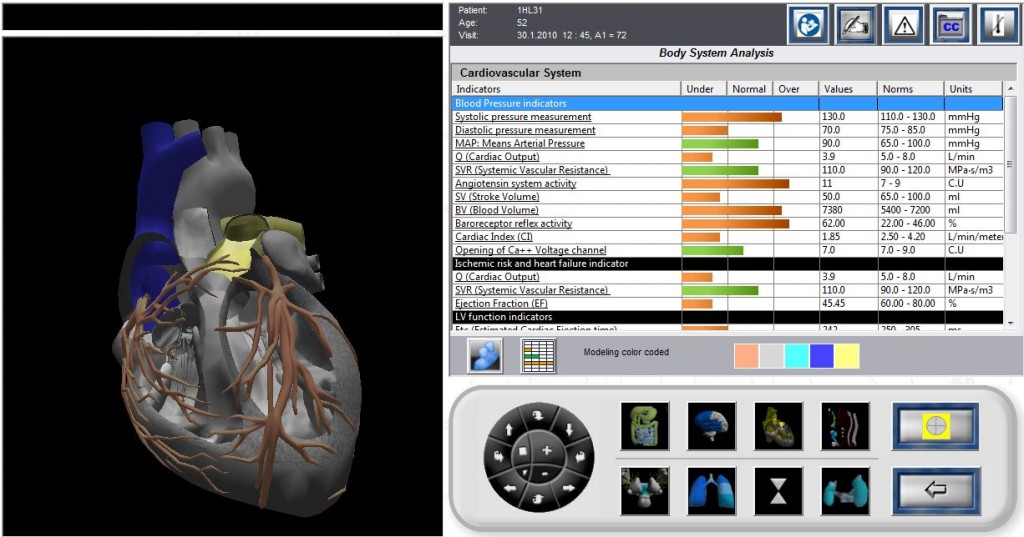Open Ejection Fraction (EF) indicator
This screenshot has height=537, width=1024.
pos(500,303)
